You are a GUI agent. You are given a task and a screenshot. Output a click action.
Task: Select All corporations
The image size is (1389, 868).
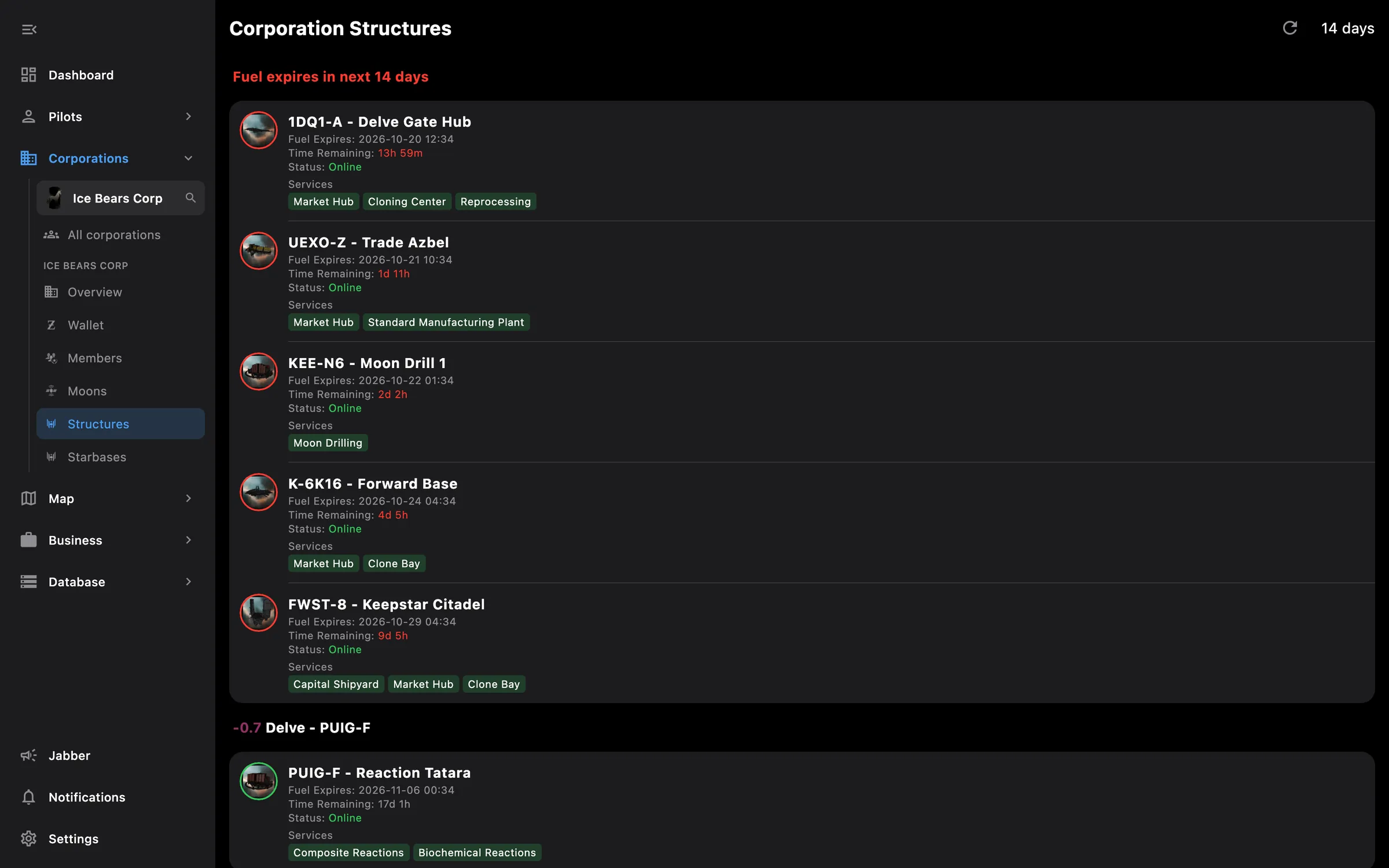pos(120,234)
